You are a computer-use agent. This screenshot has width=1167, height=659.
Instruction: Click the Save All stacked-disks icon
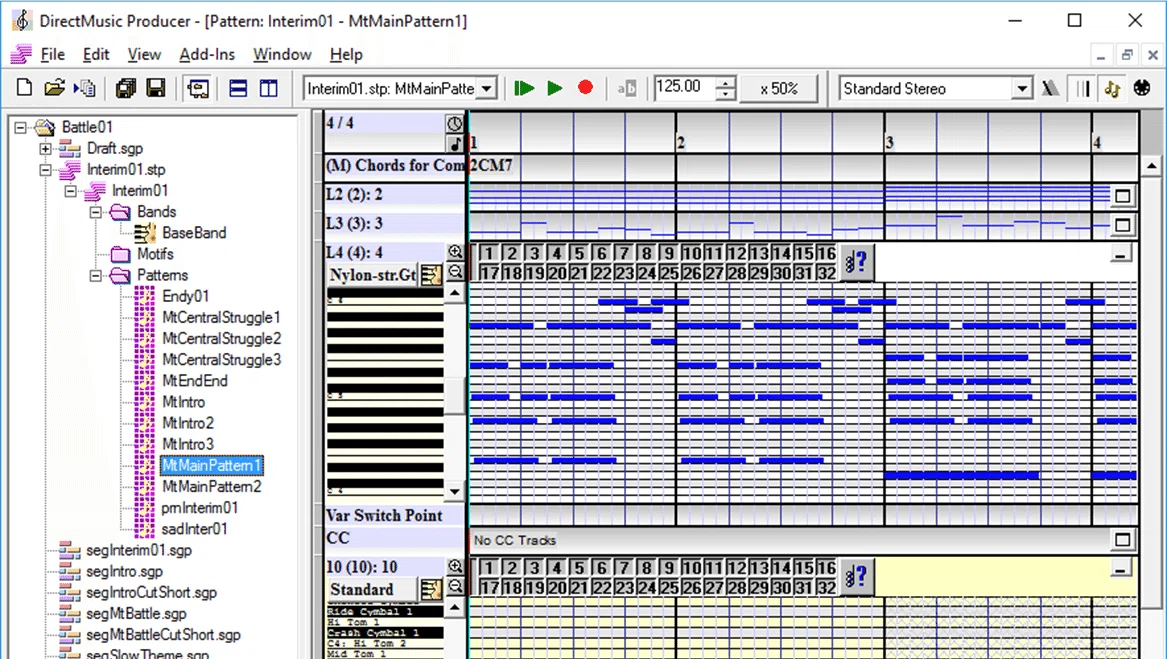[x=126, y=88]
